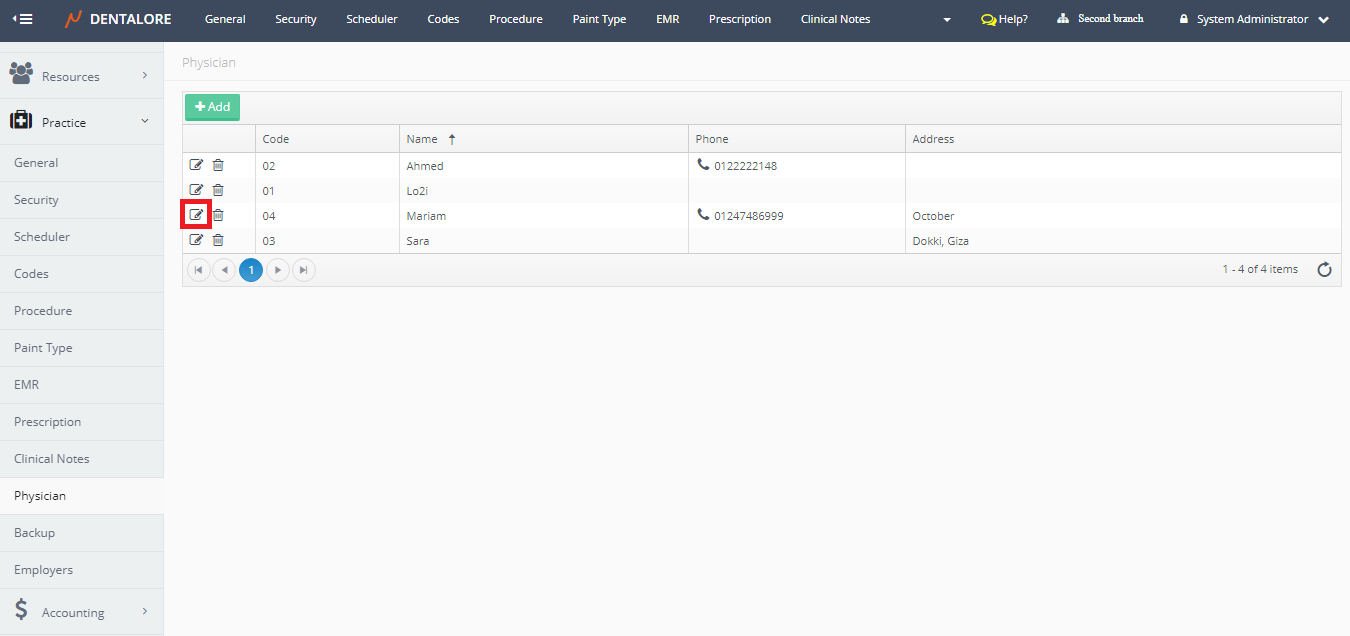The height and width of the screenshot is (636, 1350).
Task: Refresh the physician grid
Action: click(1324, 269)
